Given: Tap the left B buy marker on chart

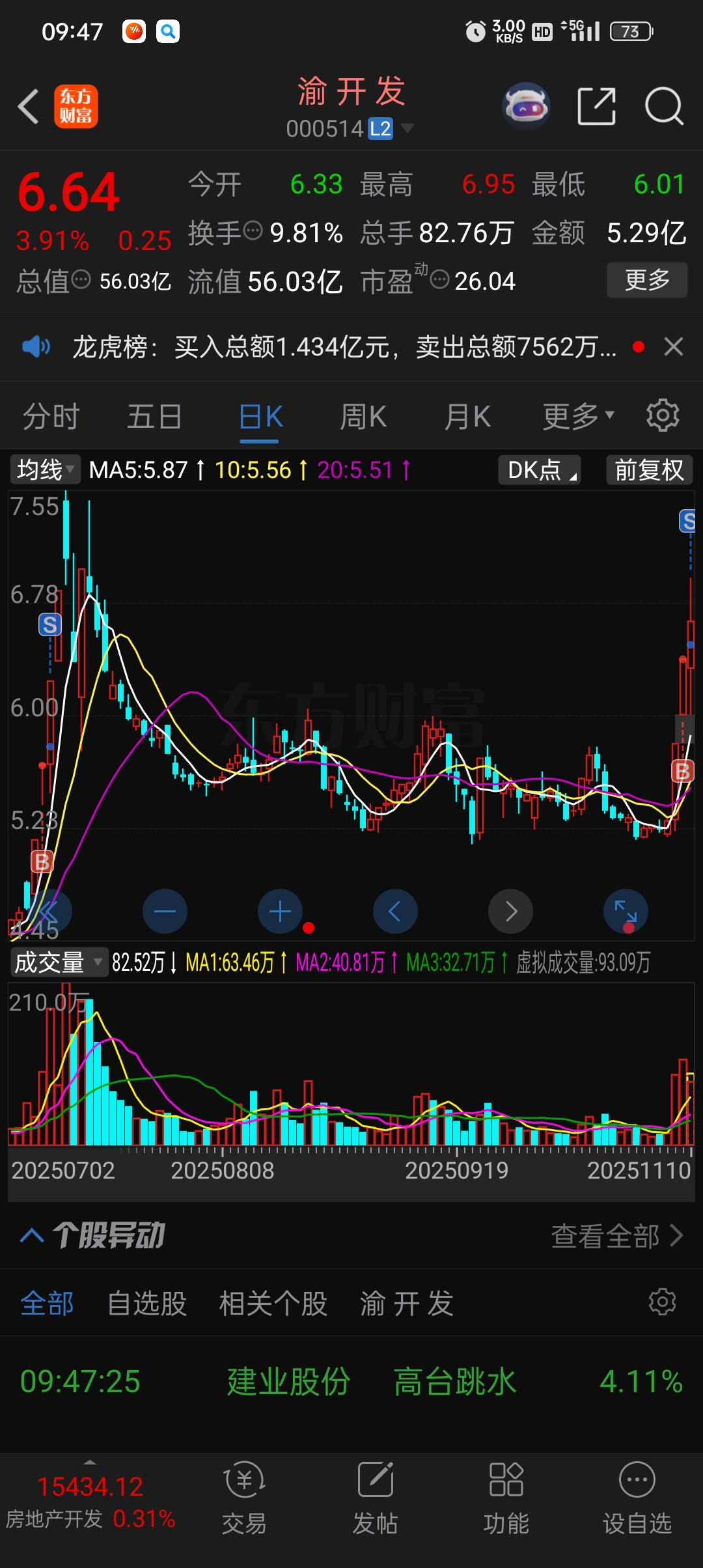Looking at the screenshot, I should pyautogui.click(x=42, y=862).
